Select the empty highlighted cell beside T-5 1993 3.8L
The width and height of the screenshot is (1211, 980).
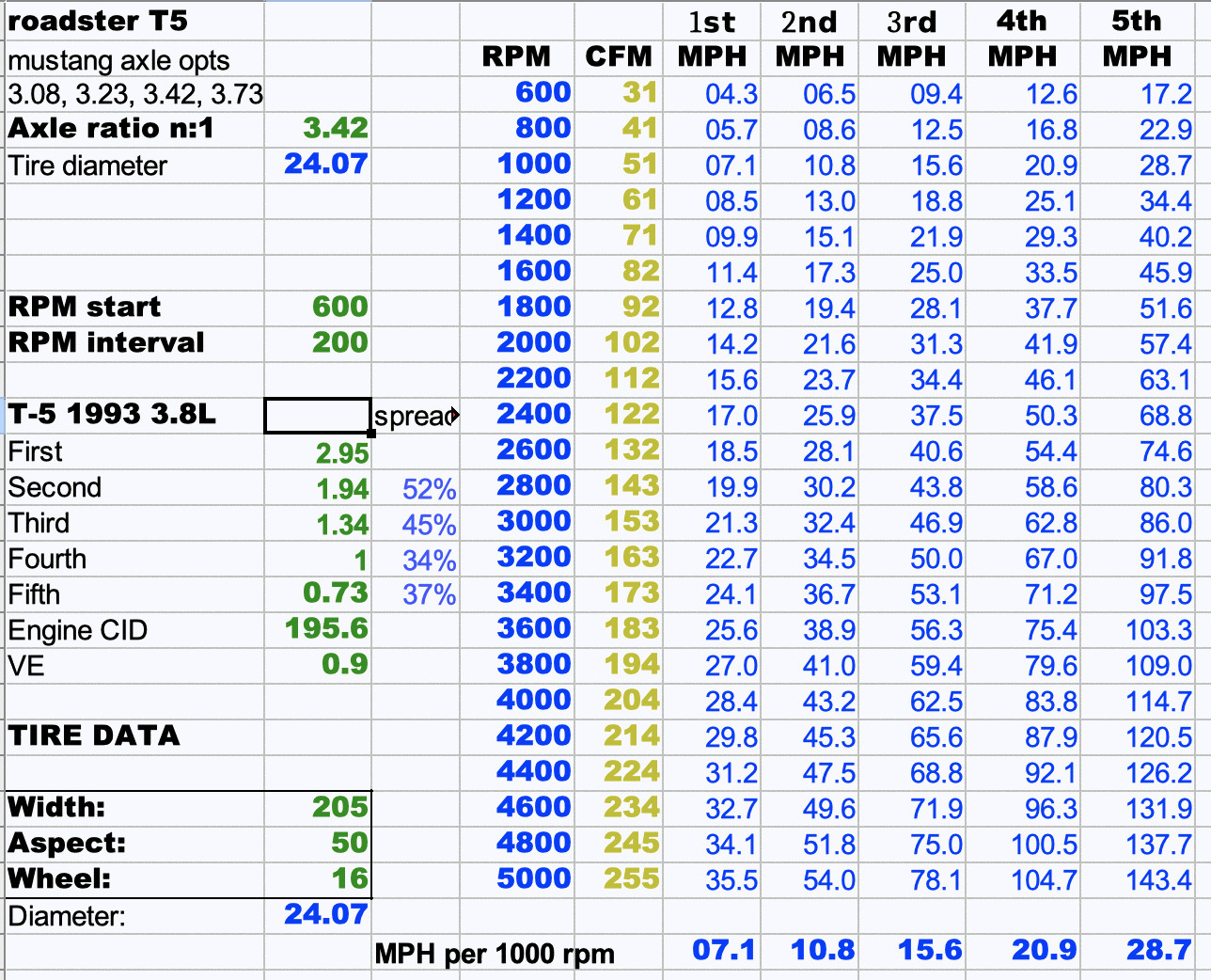point(318,415)
